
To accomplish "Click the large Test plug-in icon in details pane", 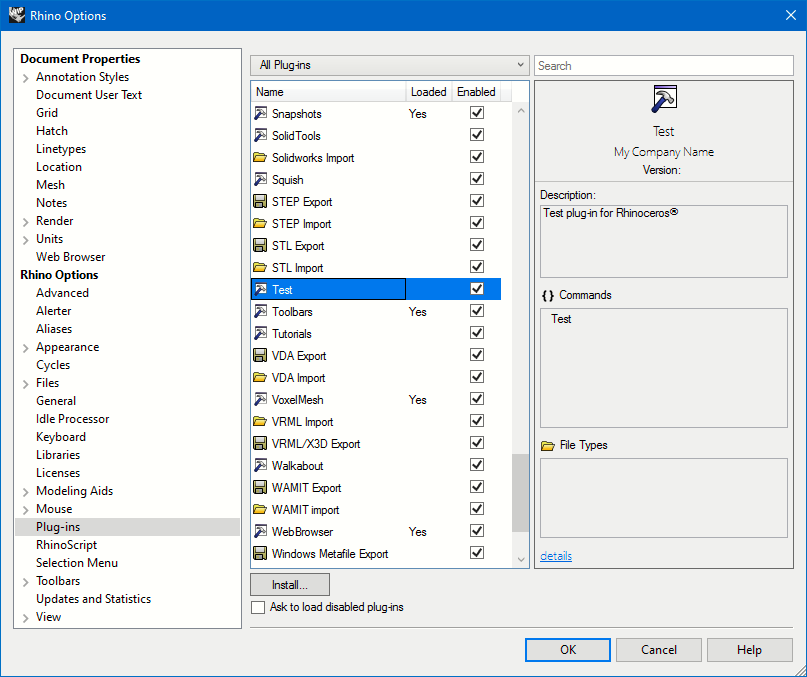I will click(664, 99).
